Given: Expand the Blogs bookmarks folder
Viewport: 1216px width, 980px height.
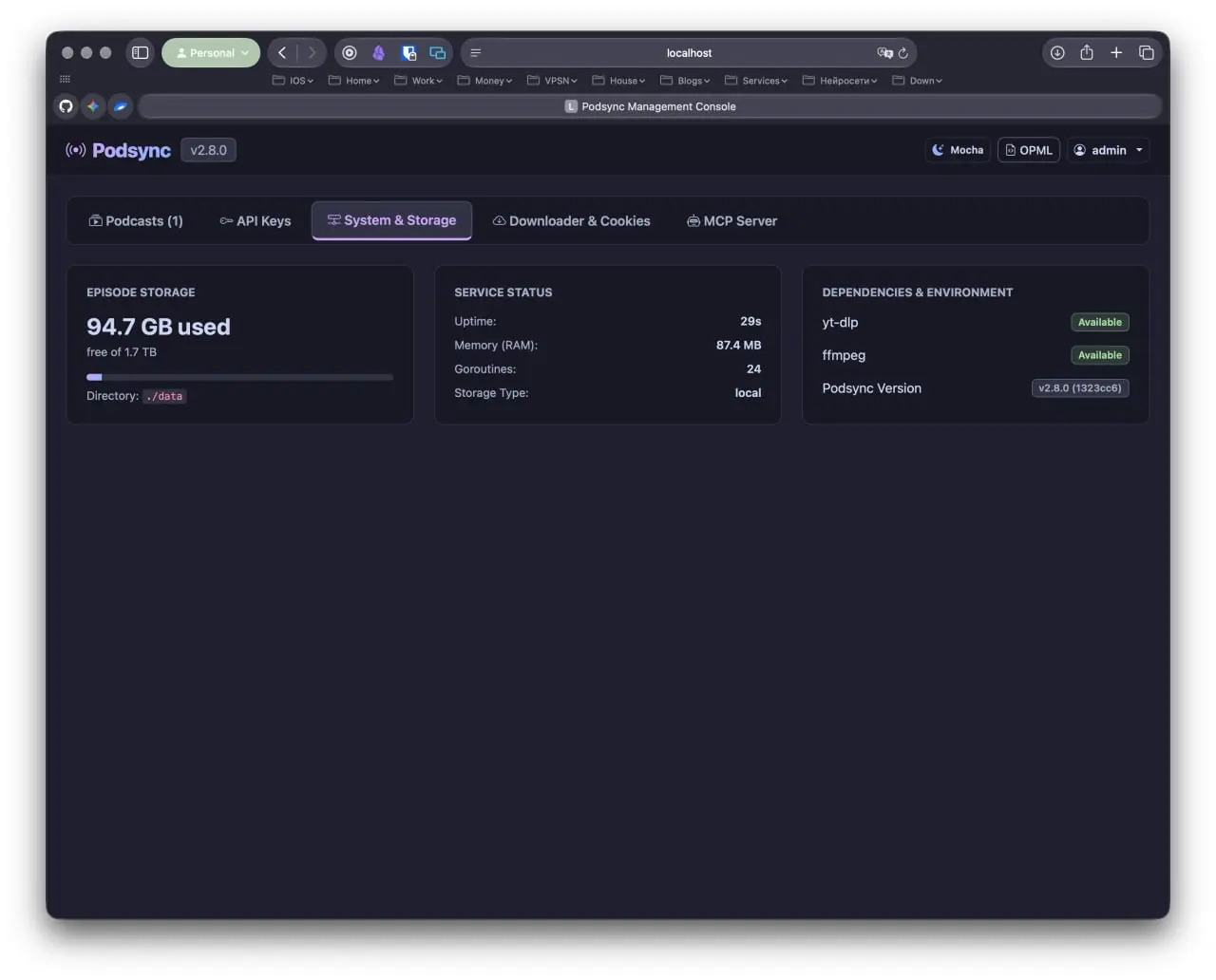Looking at the screenshot, I should (685, 81).
